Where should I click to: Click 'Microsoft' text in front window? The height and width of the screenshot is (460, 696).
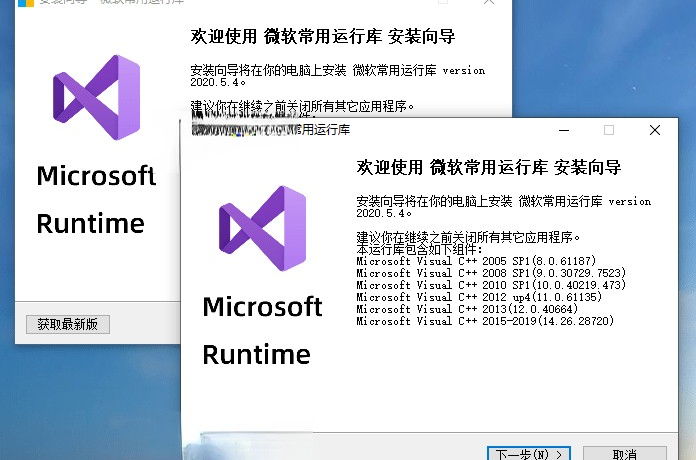tap(262, 307)
